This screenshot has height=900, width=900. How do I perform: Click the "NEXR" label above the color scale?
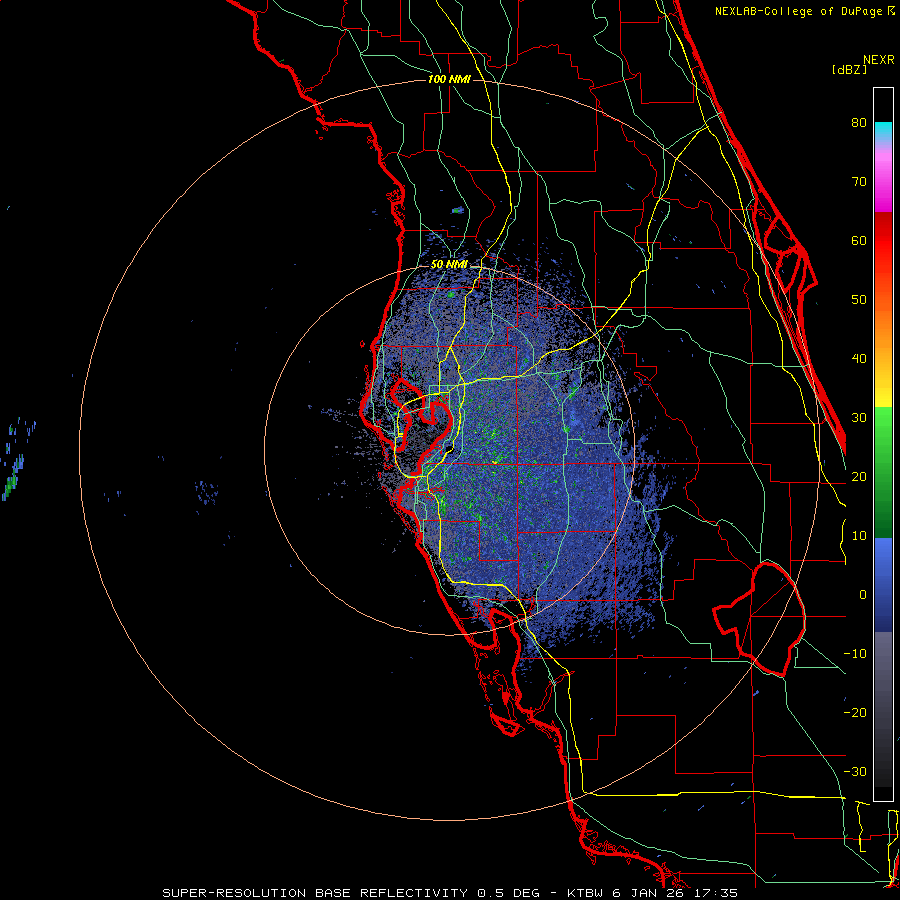878,60
